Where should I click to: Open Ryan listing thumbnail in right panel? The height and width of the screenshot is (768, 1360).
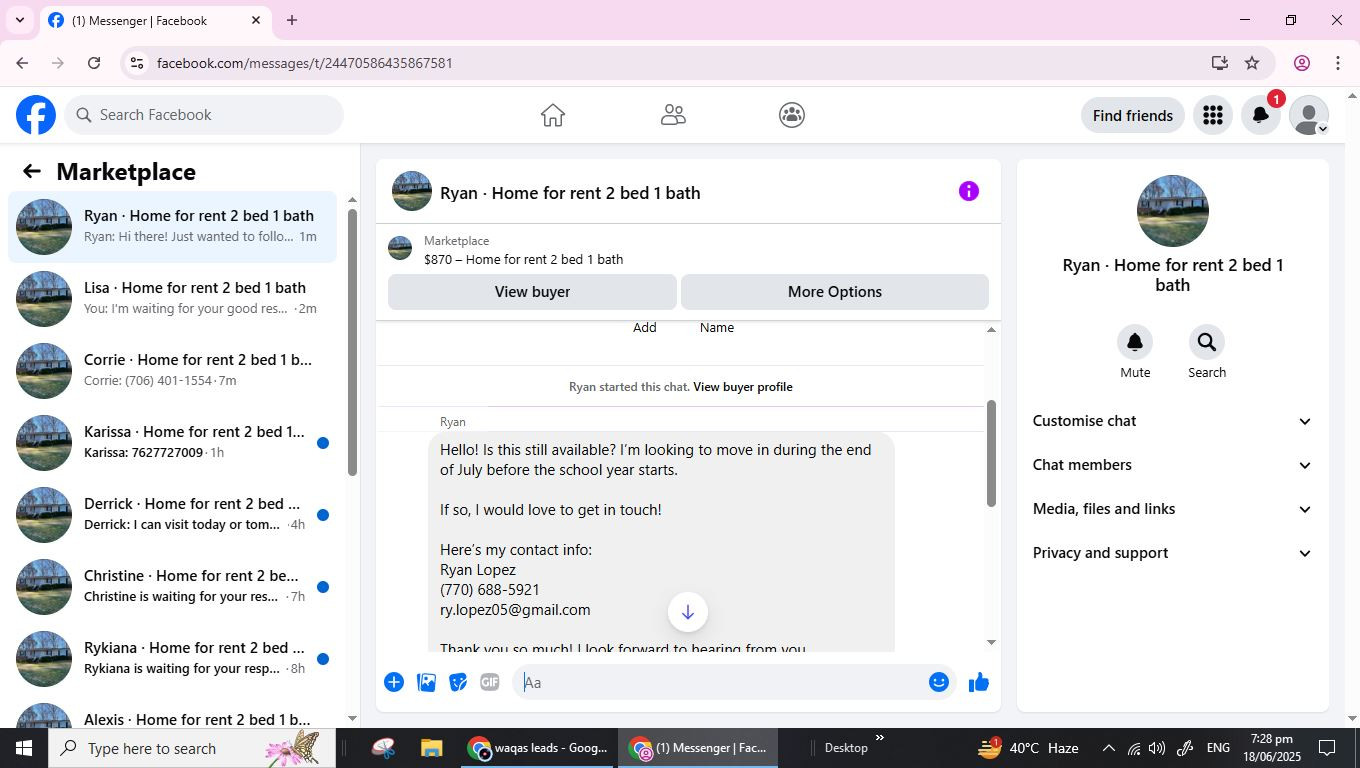[1173, 211]
